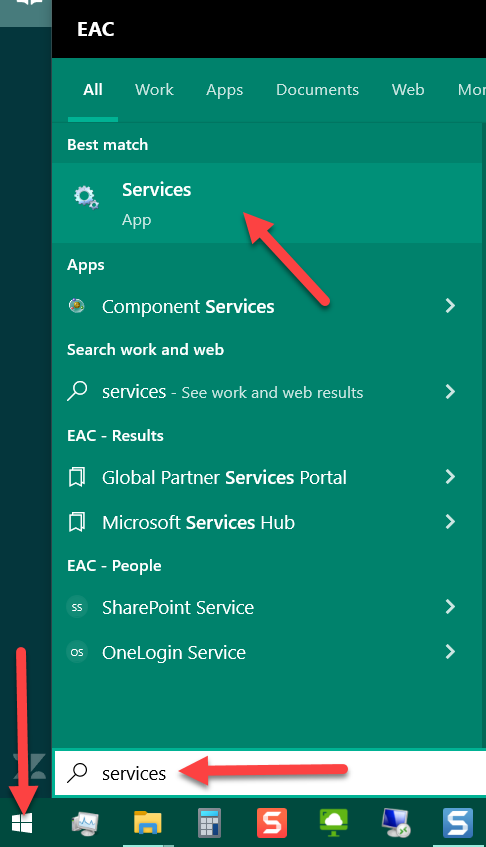Screen dimensions: 486x847
Task: Click the Services app gear icon
Action: coord(86,198)
